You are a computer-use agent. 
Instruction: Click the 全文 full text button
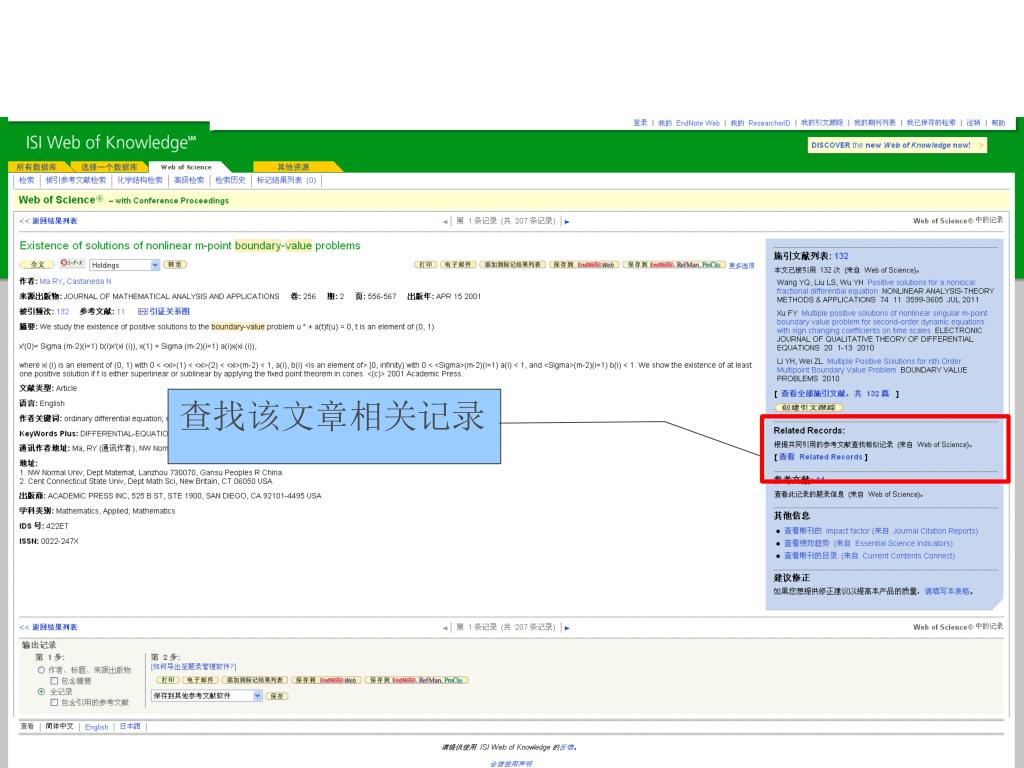coord(37,264)
